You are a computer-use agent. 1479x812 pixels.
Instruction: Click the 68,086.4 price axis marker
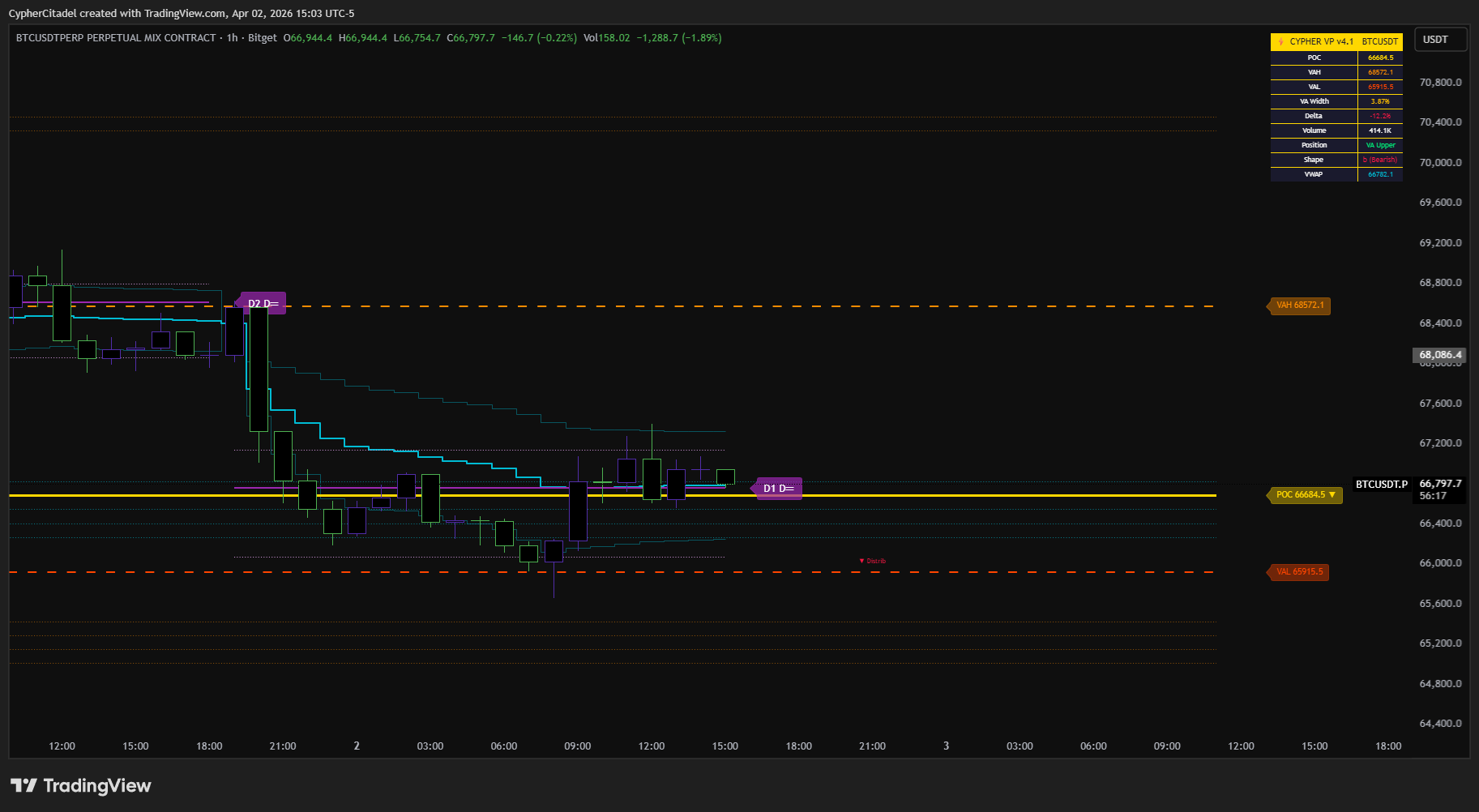tap(1440, 355)
